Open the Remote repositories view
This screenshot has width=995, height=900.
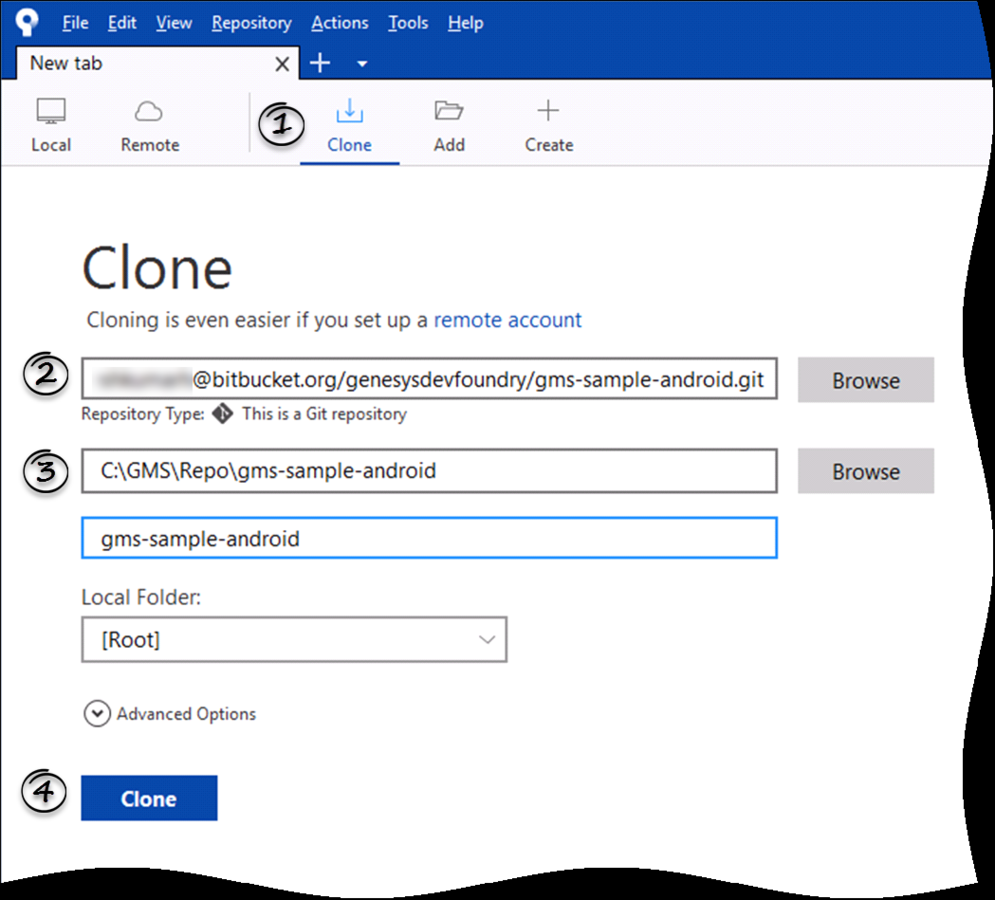tap(150, 126)
